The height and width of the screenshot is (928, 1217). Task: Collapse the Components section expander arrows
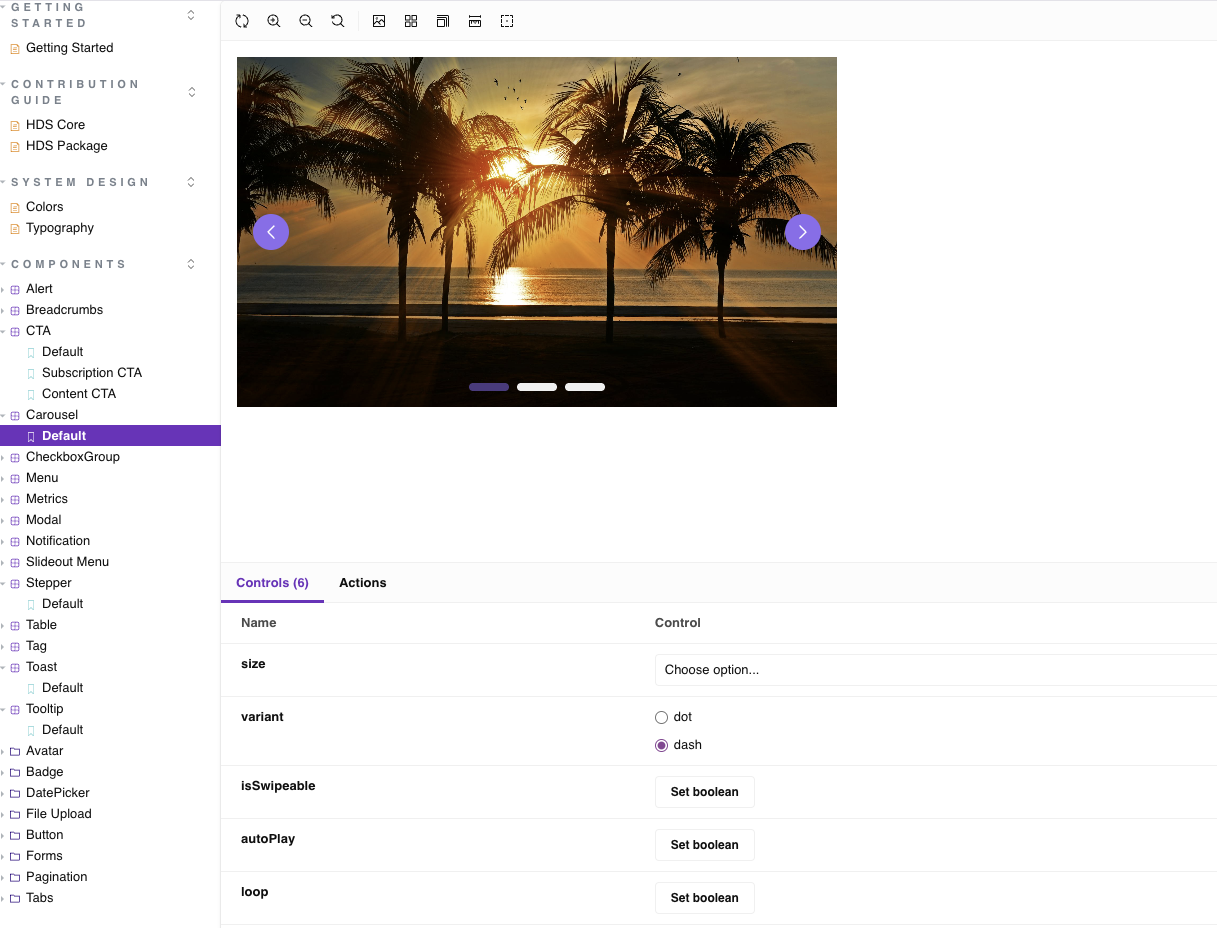click(192, 264)
